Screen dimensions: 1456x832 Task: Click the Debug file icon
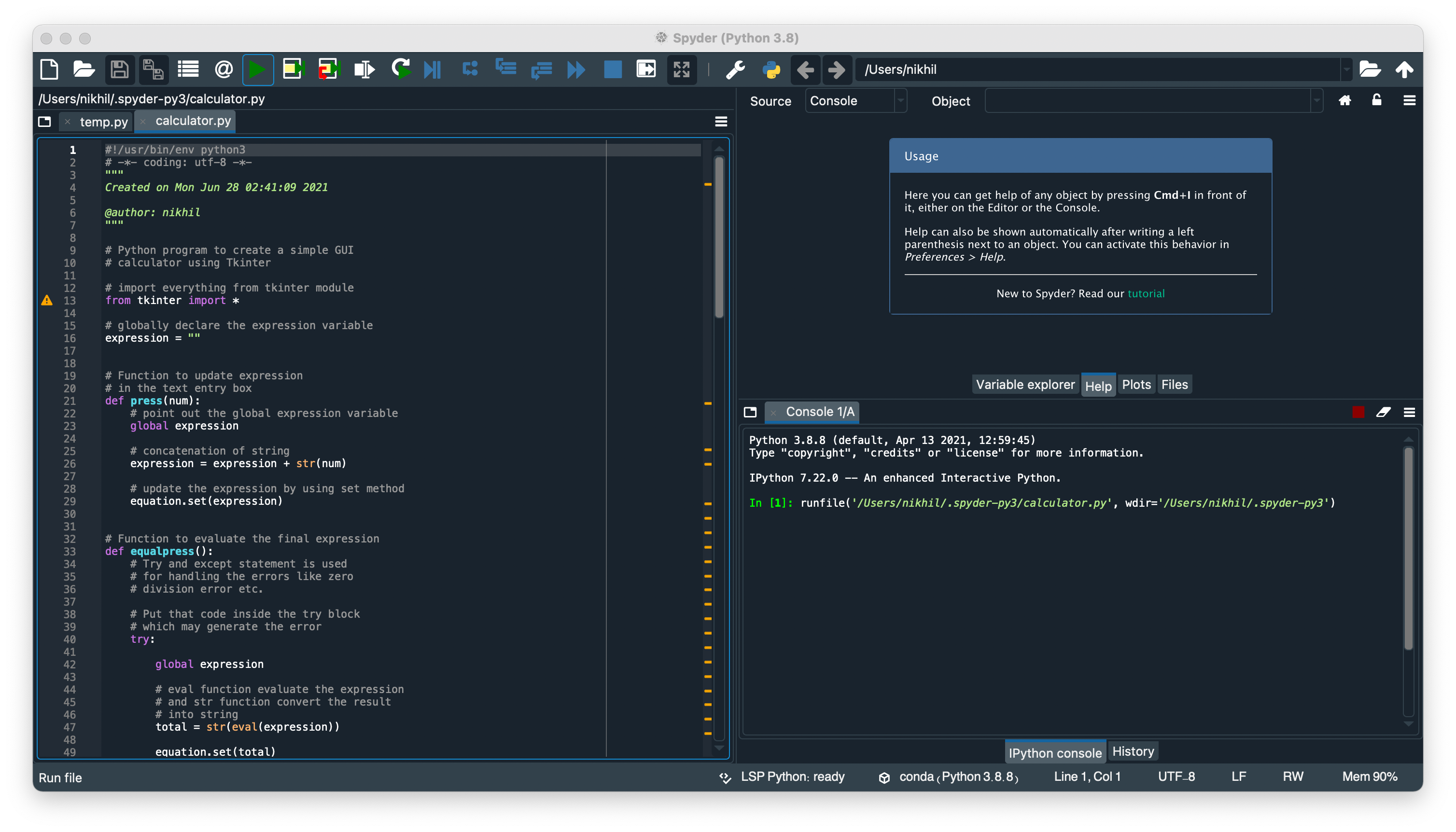432,69
